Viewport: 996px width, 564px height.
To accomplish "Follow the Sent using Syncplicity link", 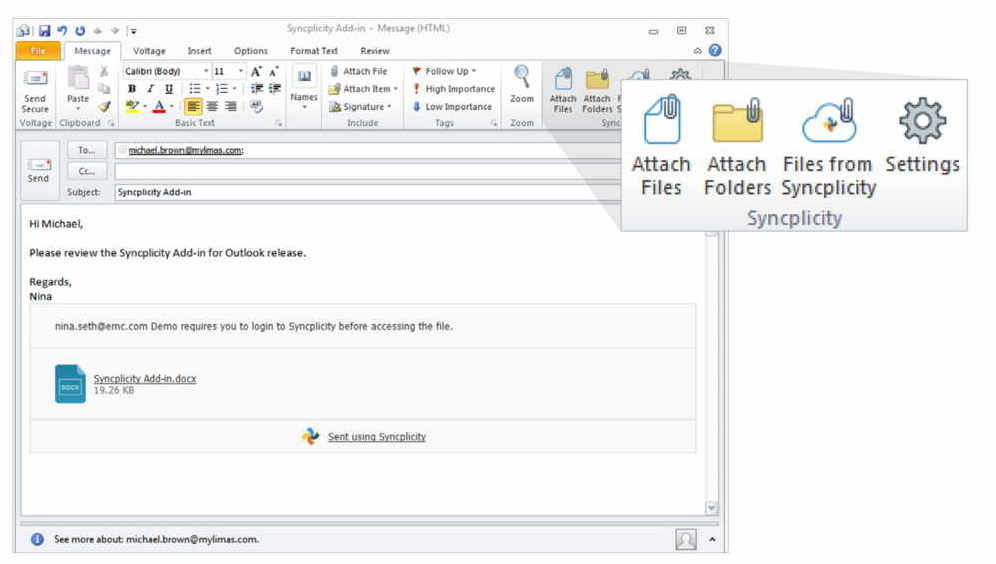I will click(377, 437).
